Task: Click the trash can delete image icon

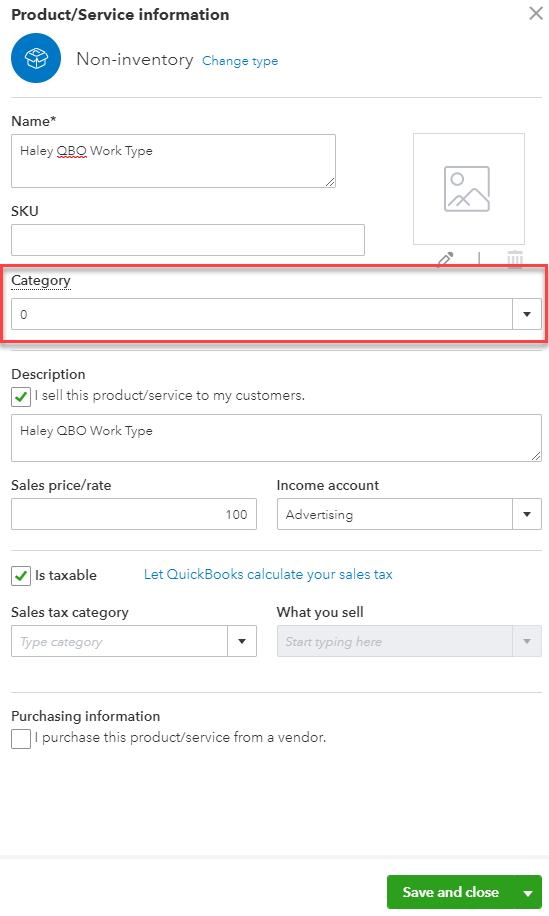Action: pos(515,258)
